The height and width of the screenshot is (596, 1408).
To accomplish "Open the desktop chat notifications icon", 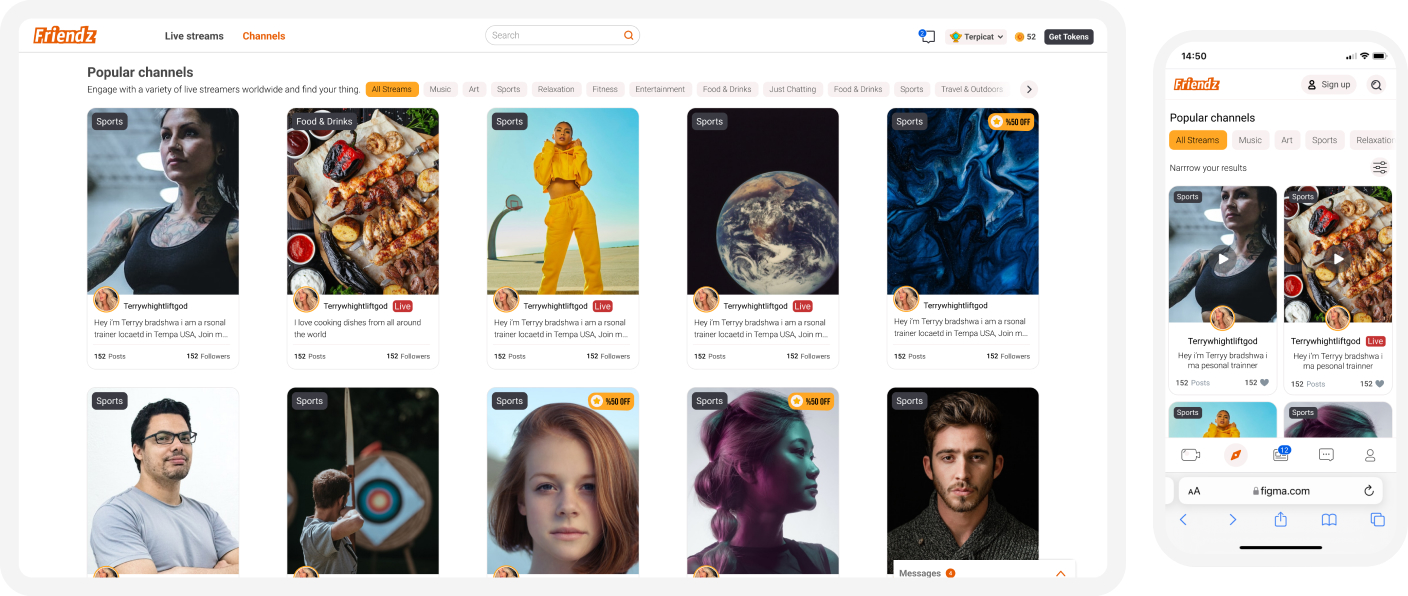I will pos(927,36).
